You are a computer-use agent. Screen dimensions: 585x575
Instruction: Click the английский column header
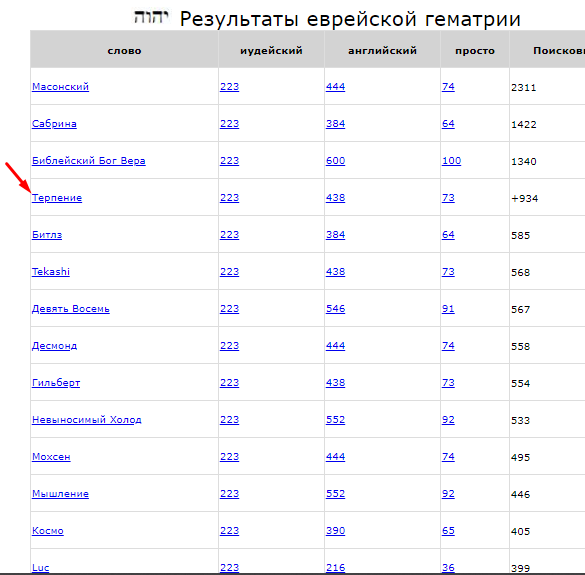[382, 50]
